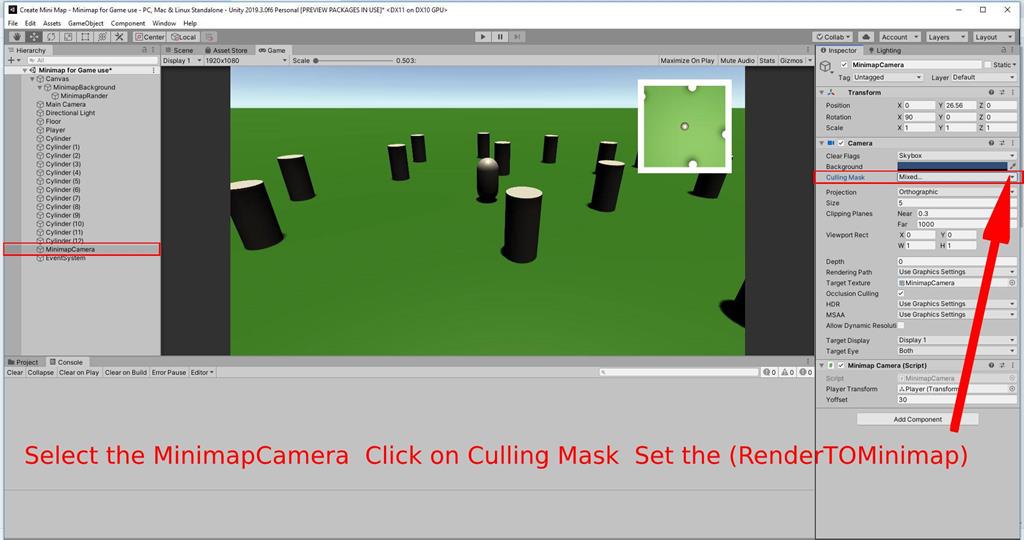Open the GameObject menu
This screenshot has width=1024, height=540.
86,23
